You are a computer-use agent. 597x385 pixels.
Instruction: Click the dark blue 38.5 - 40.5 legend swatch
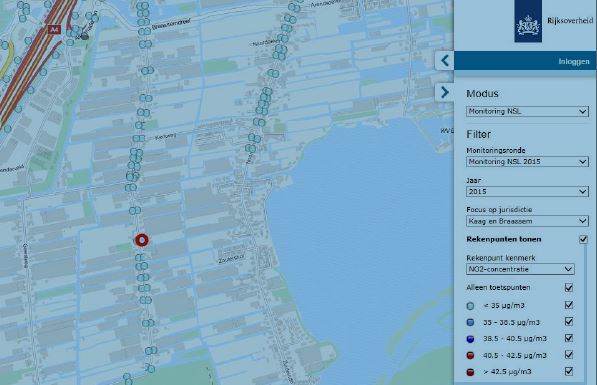[x=471, y=339]
